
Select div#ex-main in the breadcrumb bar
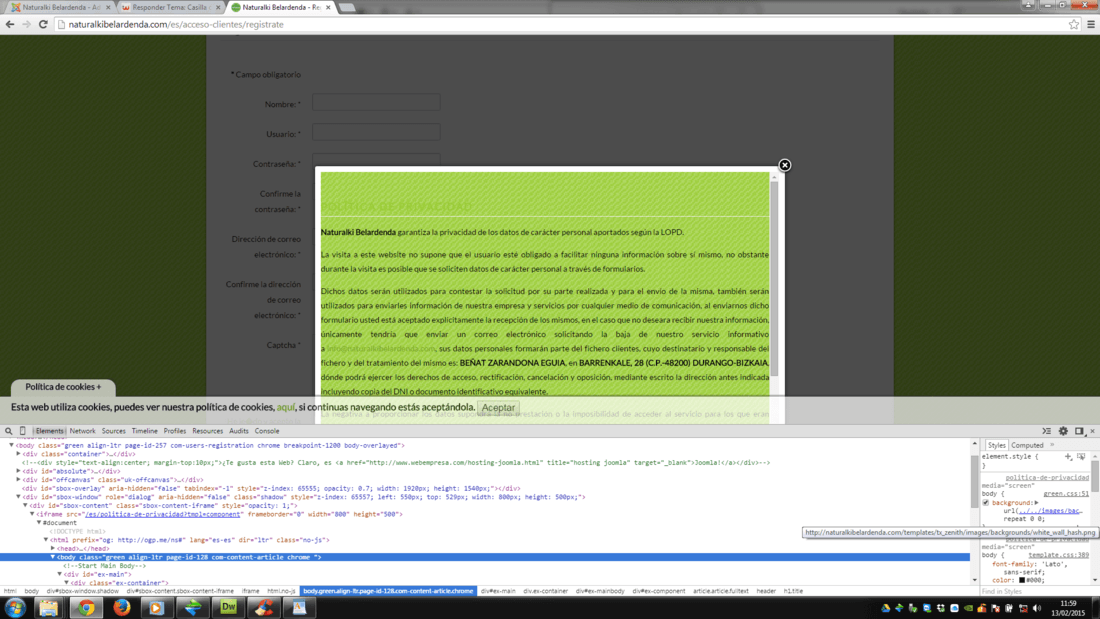coord(498,591)
